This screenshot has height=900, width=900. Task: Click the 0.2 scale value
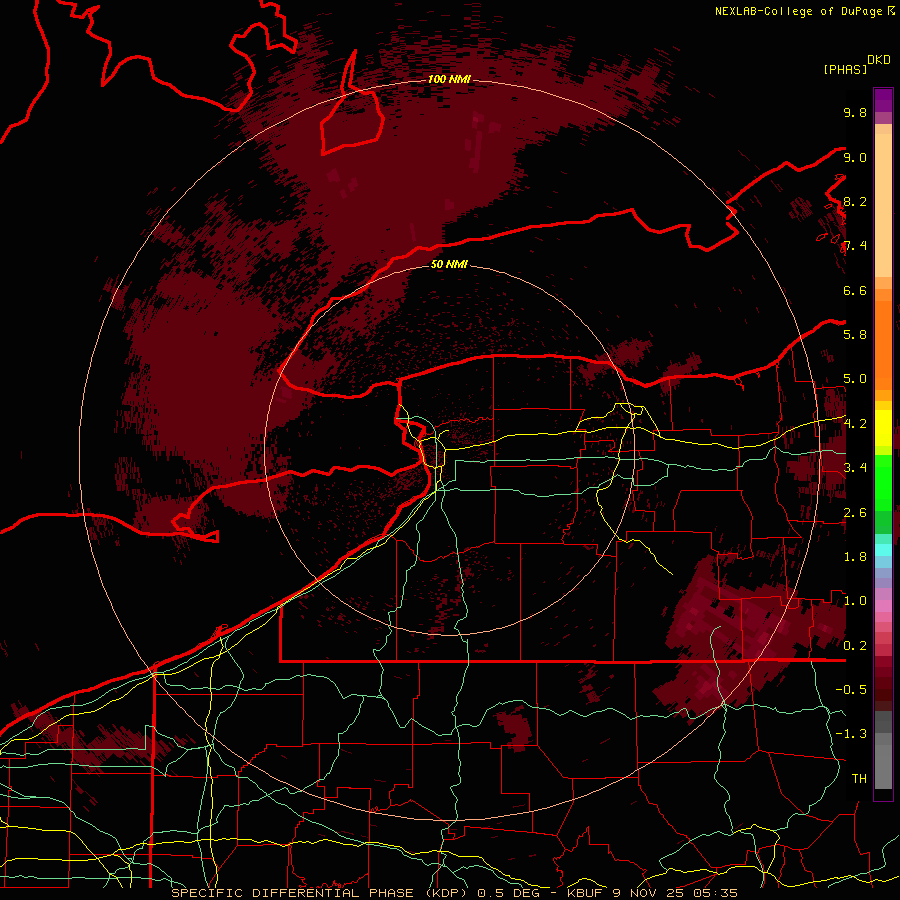855,646
